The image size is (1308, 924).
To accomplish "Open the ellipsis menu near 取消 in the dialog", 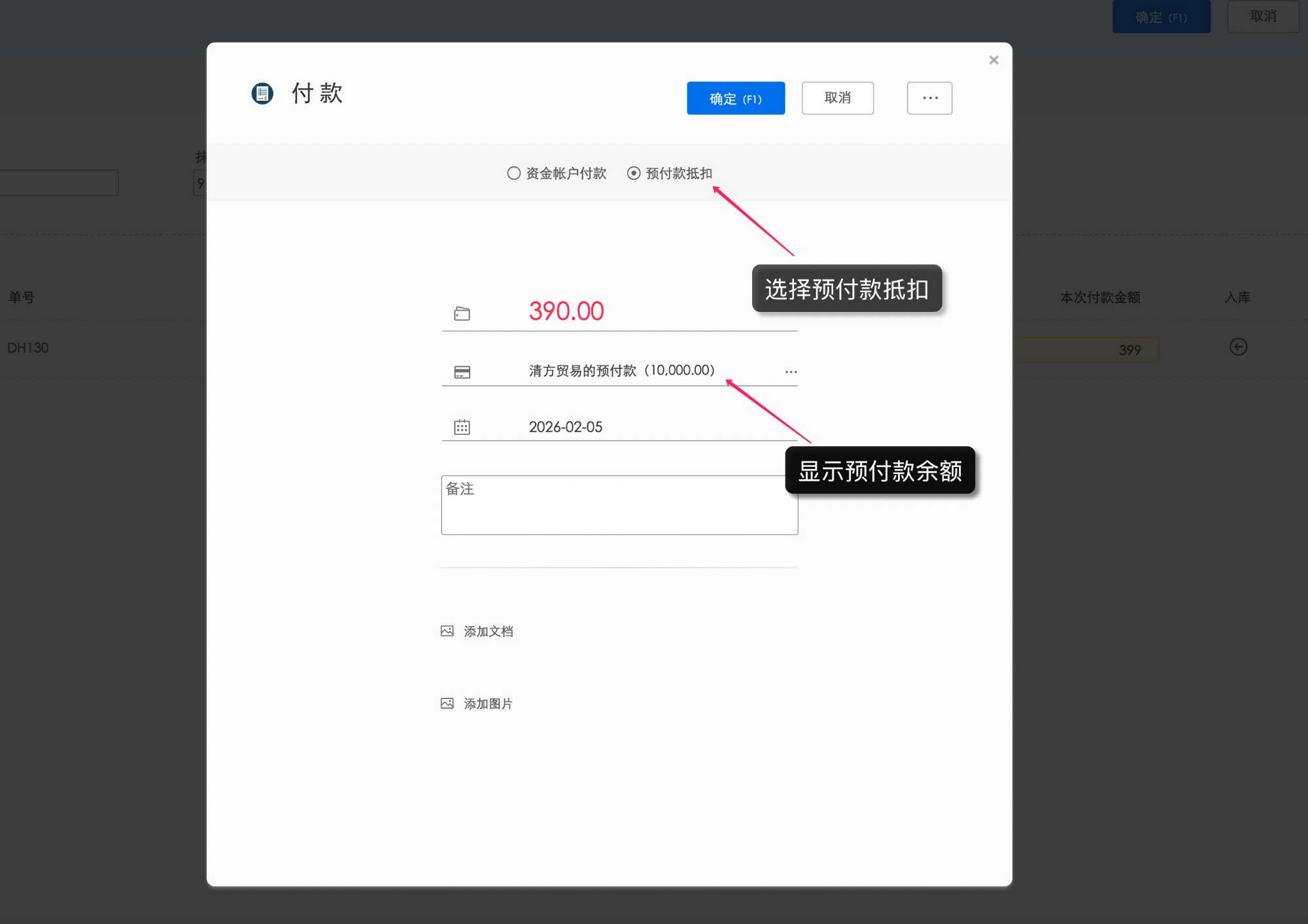I will pyautogui.click(x=929, y=97).
